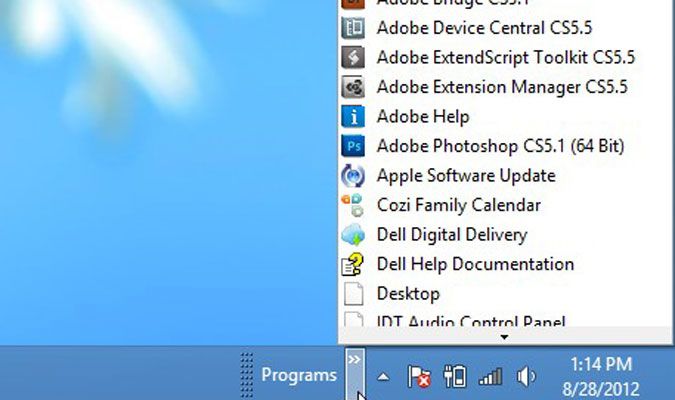The height and width of the screenshot is (400, 675).
Task: Open Action Center flag icon in tray
Action: 419,376
